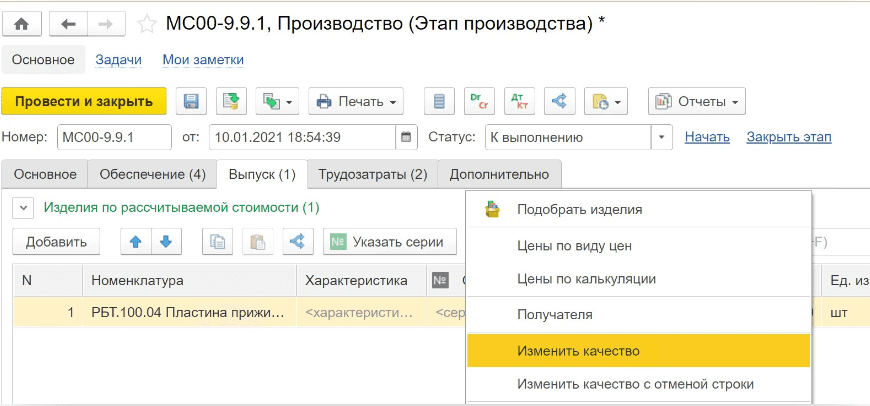
Task: Collapse the 'Изделия по рассчитываемой стоимости' group
Action: [21, 208]
